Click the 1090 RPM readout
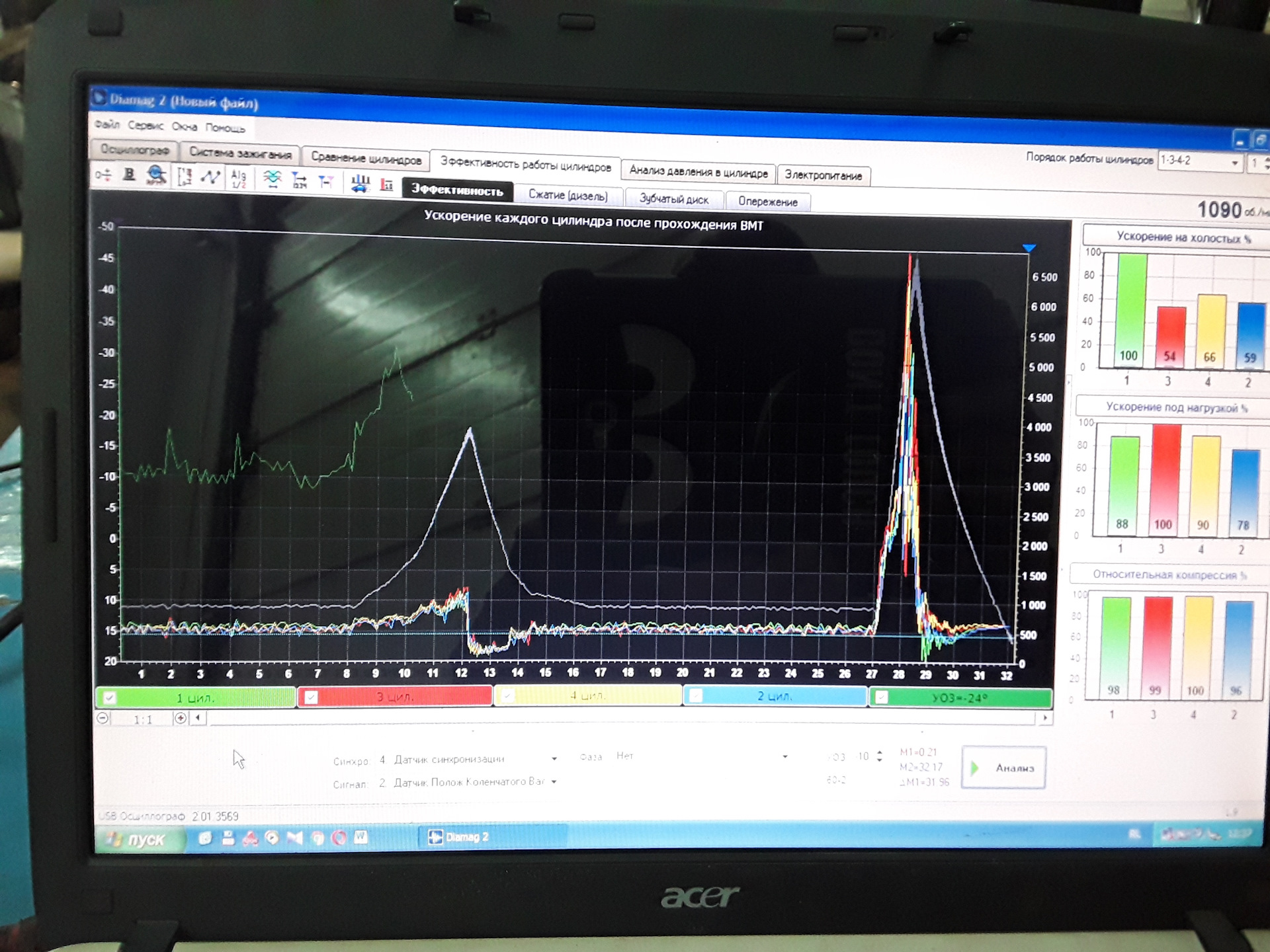The image size is (1270, 952). (x=1220, y=210)
